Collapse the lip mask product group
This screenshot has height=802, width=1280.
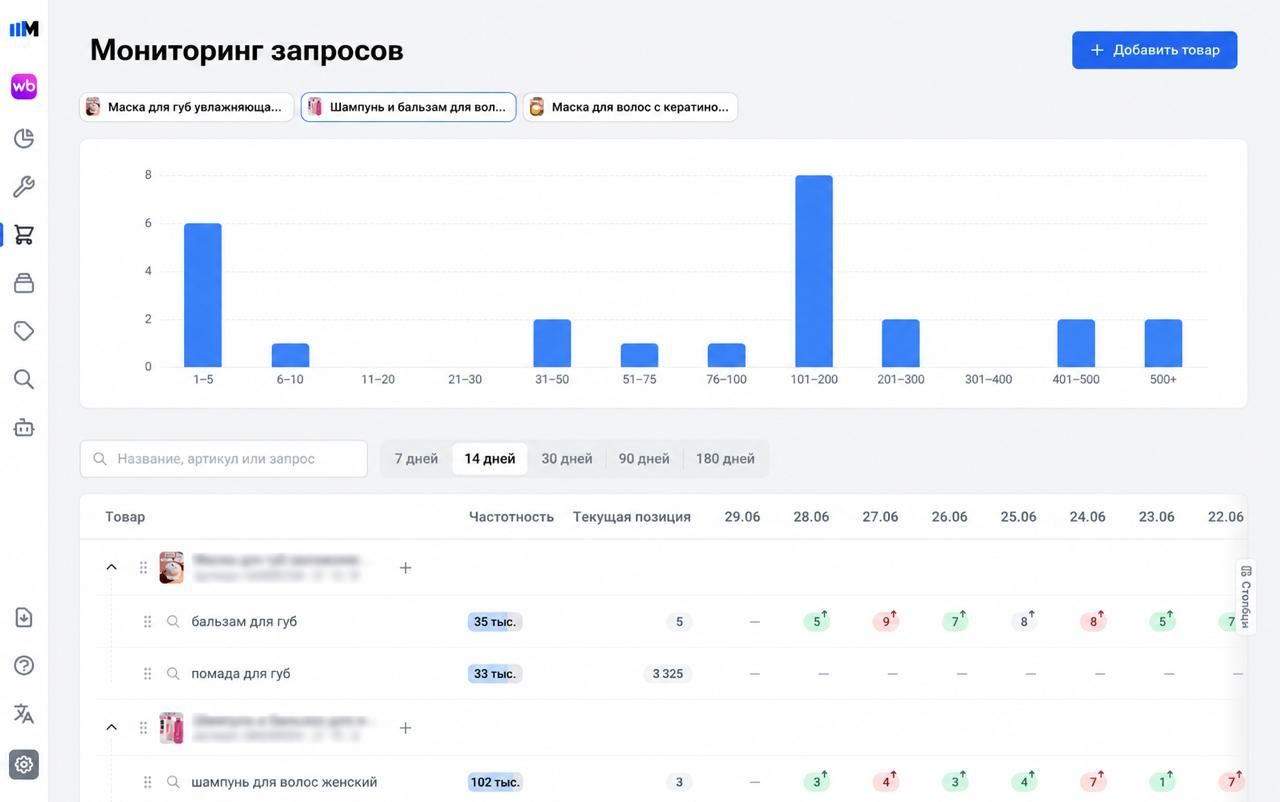(111, 567)
